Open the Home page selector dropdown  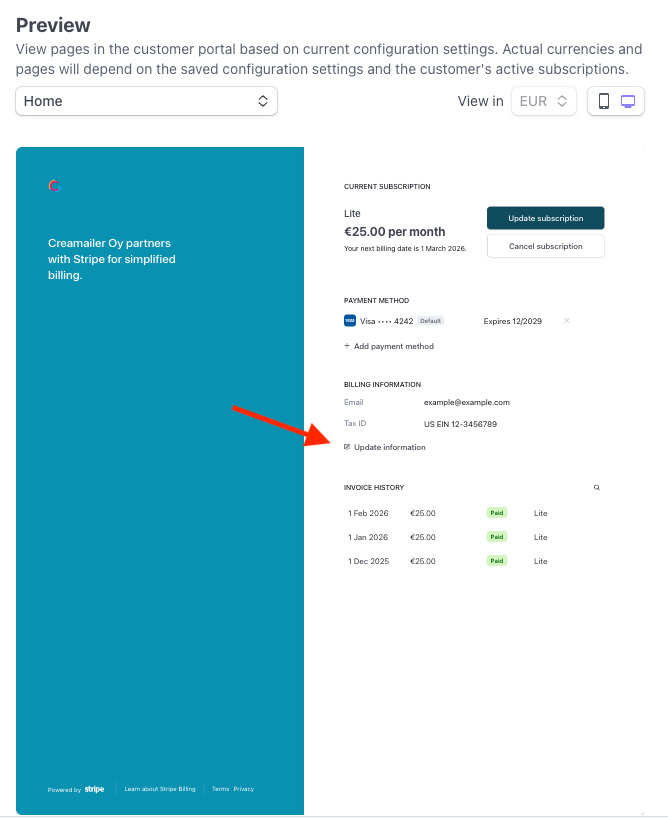(147, 101)
